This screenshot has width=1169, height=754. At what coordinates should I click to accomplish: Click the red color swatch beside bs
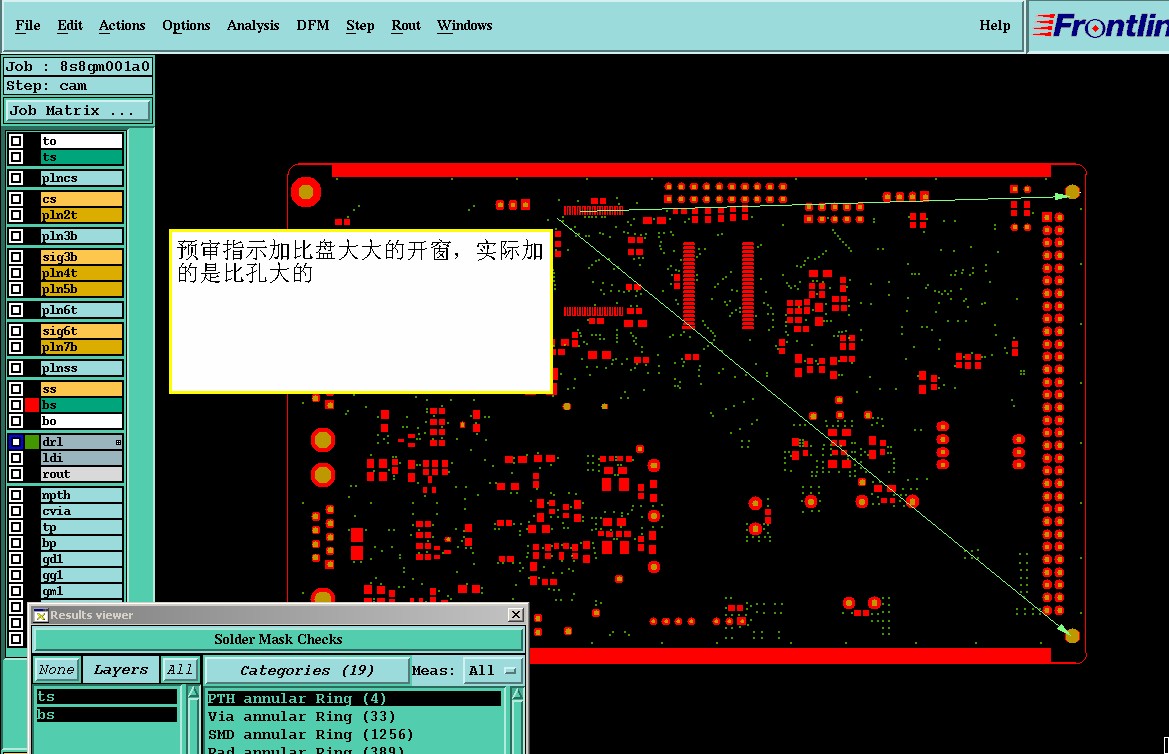pyautogui.click(x=32, y=405)
